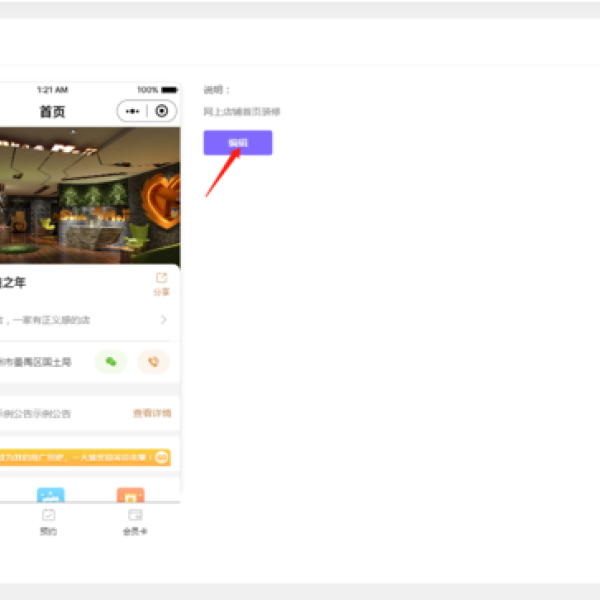
Task: Open the store description row chevron
Action: 164,320
